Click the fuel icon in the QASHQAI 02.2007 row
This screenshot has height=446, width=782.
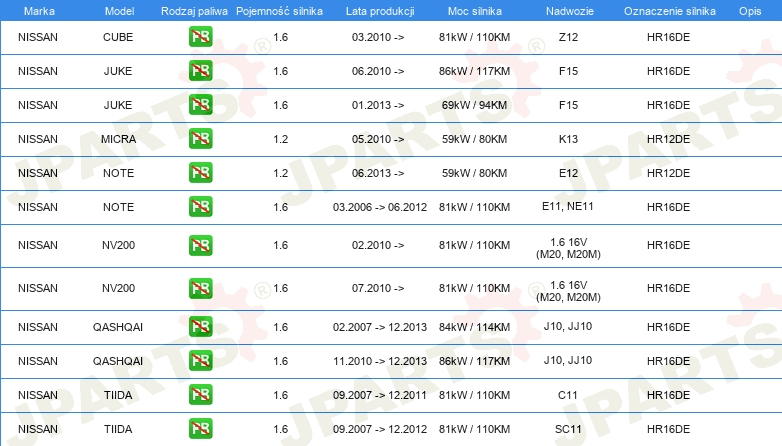pos(200,327)
